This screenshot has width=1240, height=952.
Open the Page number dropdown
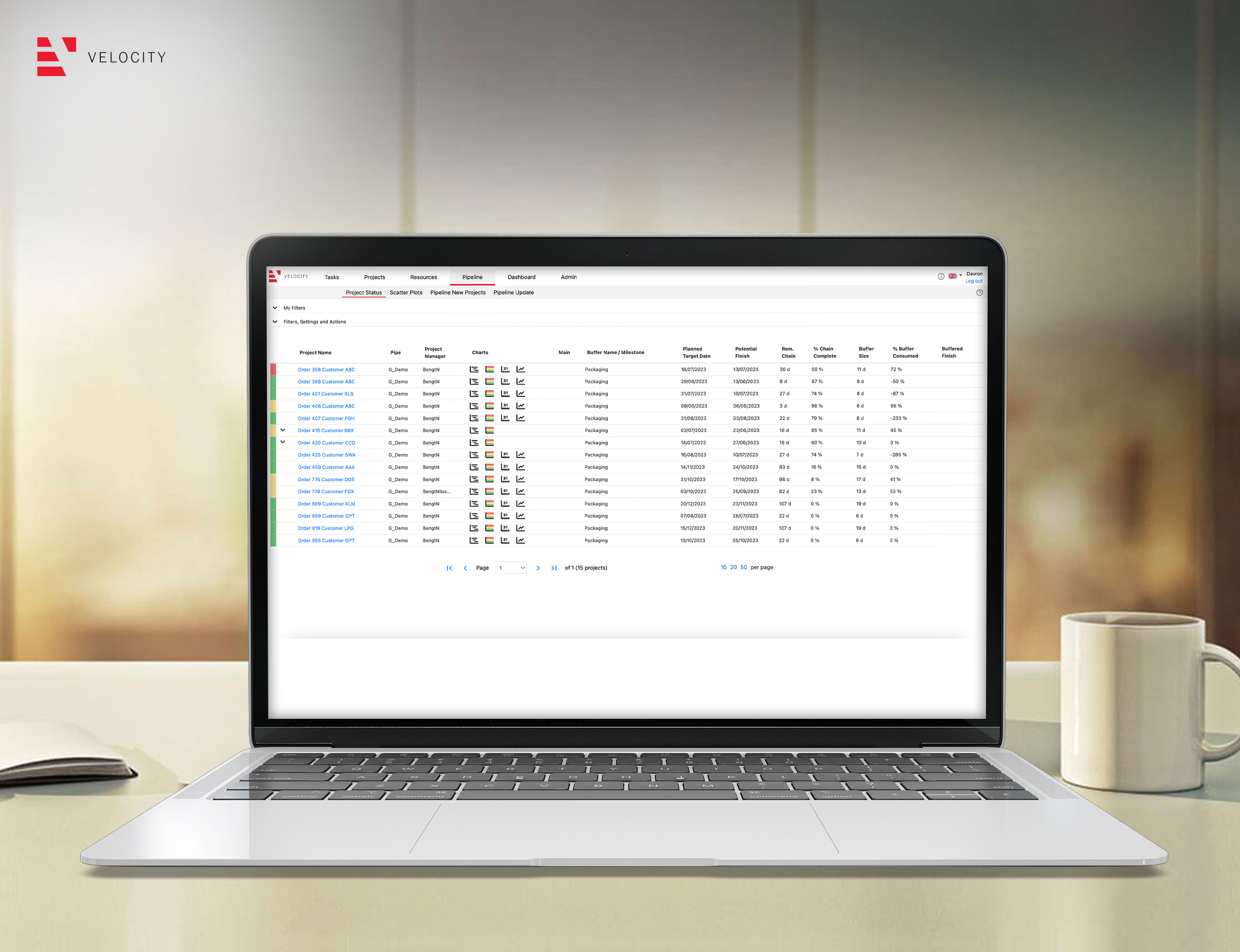511,568
